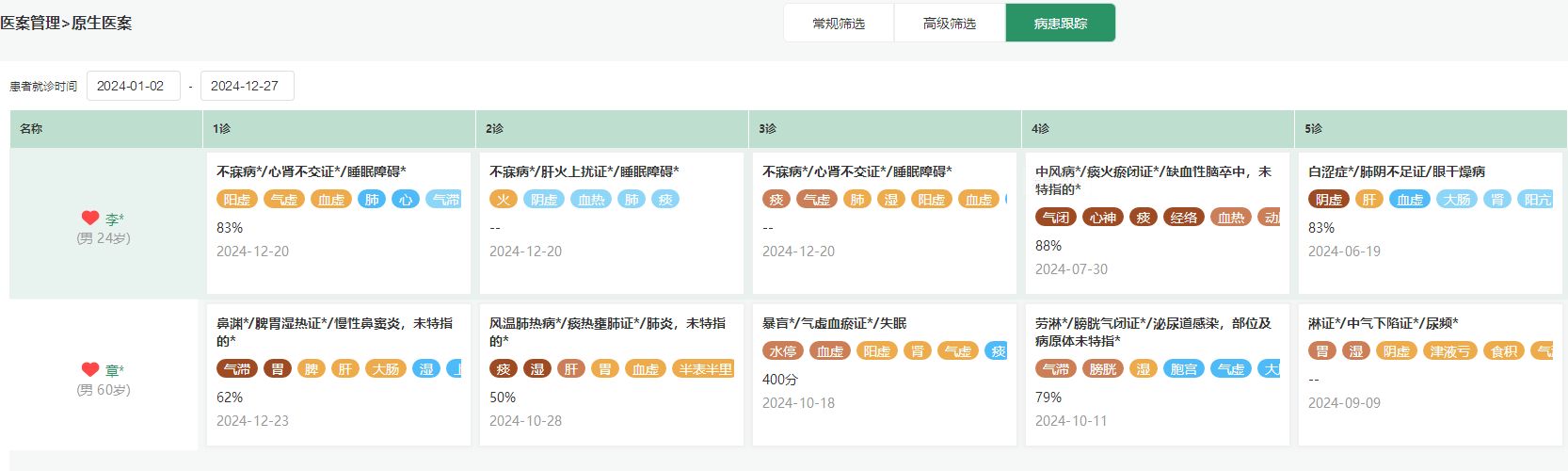The height and width of the screenshot is (471, 1568).
Task: Open the end date field 2024-12-27
Action: tap(247, 86)
